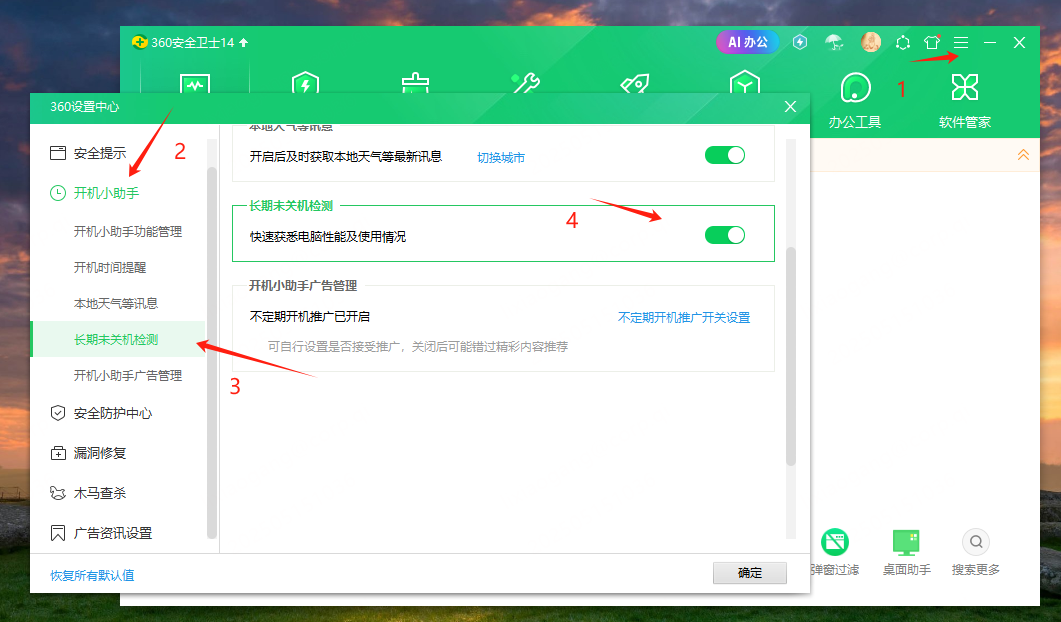Click the blue lightning hexagon icon in title bar

(x=800, y=42)
